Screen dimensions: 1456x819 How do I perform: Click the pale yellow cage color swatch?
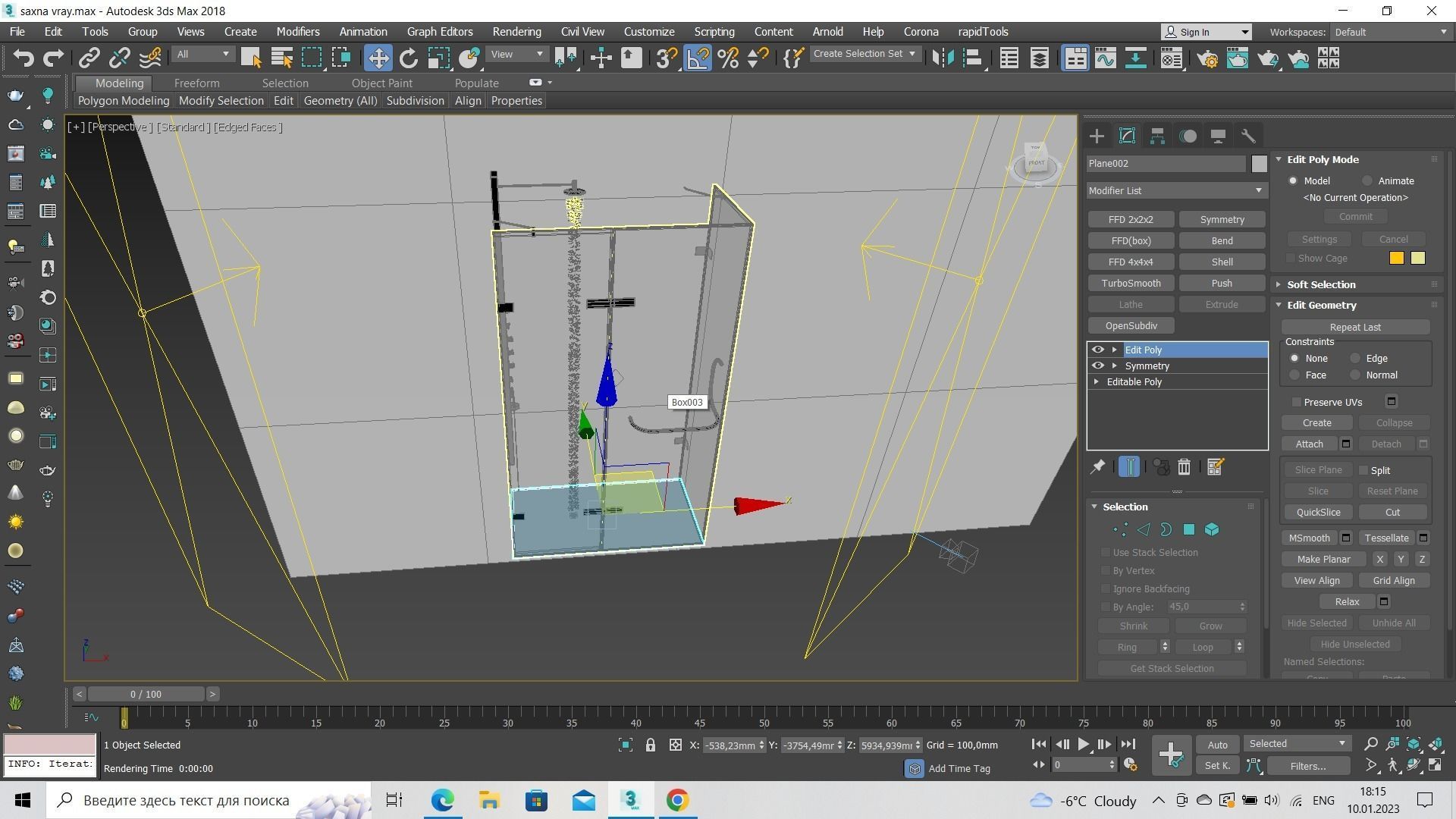pos(1417,258)
